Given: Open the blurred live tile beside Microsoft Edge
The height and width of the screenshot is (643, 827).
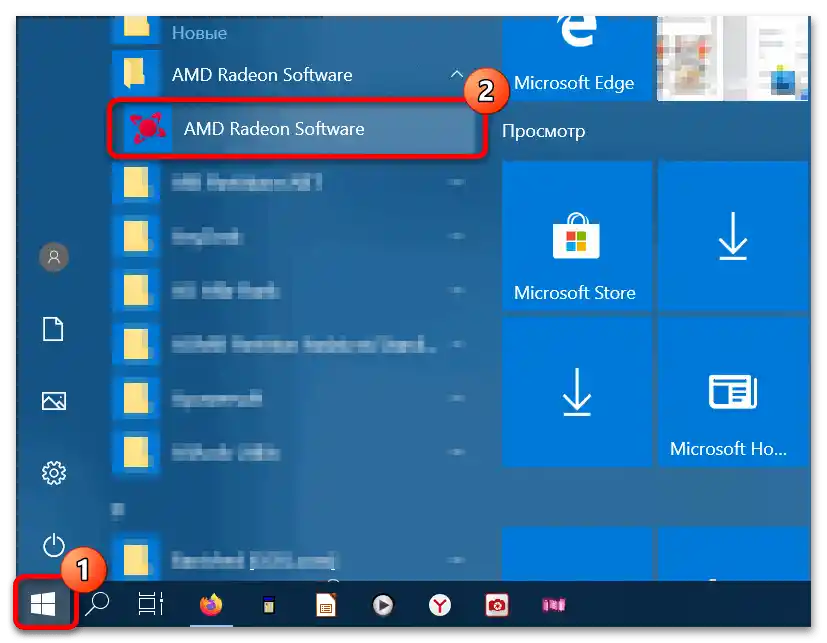Looking at the screenshot, I should tap(733, 57).
